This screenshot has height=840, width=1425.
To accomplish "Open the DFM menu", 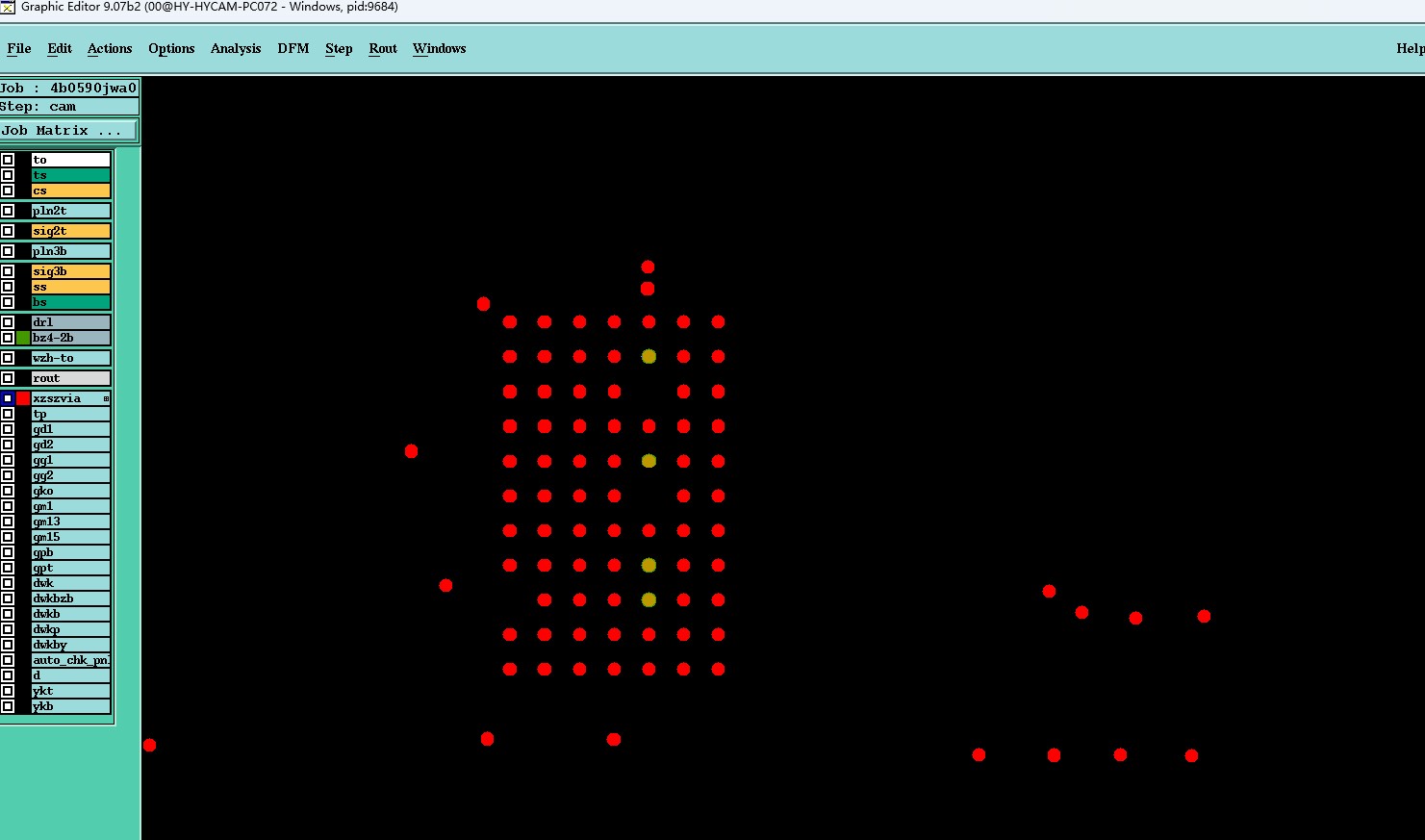I will coord(293,48).
